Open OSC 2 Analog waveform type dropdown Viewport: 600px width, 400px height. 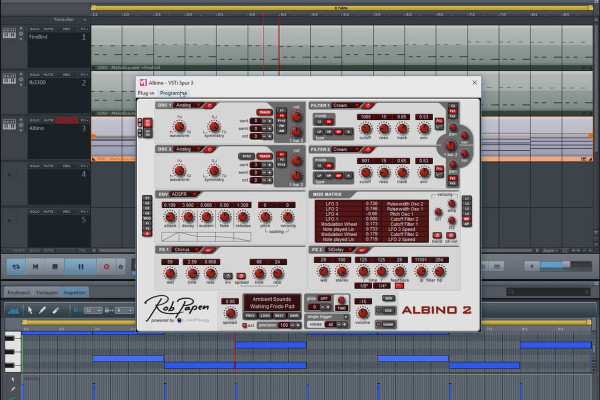[188, 149]
